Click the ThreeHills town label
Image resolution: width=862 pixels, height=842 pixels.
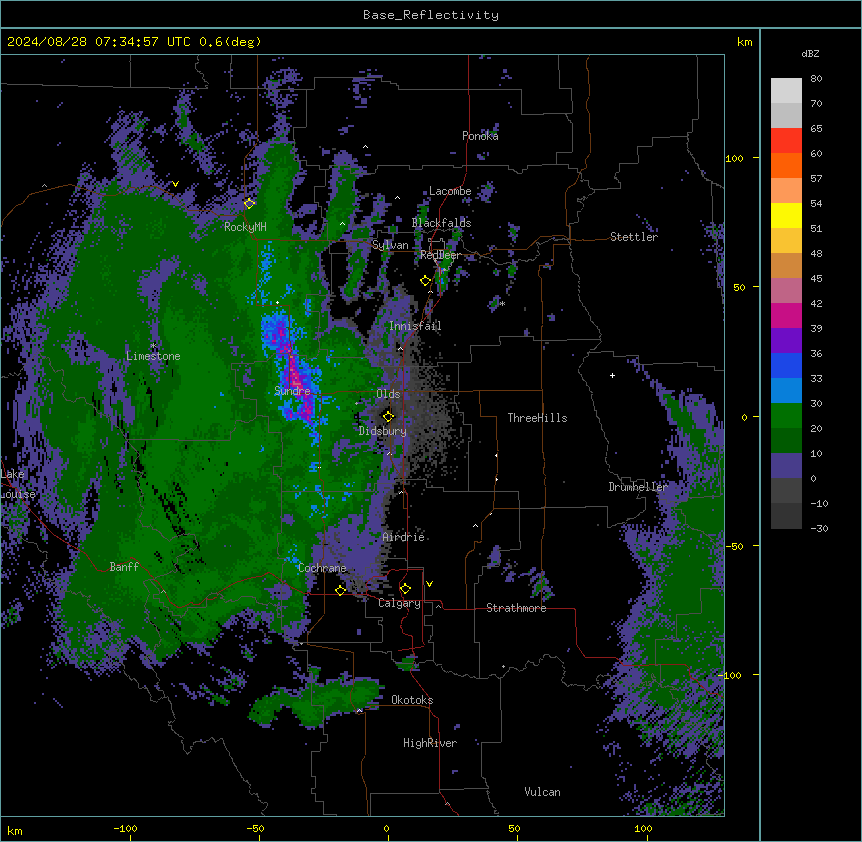(538, 418)
